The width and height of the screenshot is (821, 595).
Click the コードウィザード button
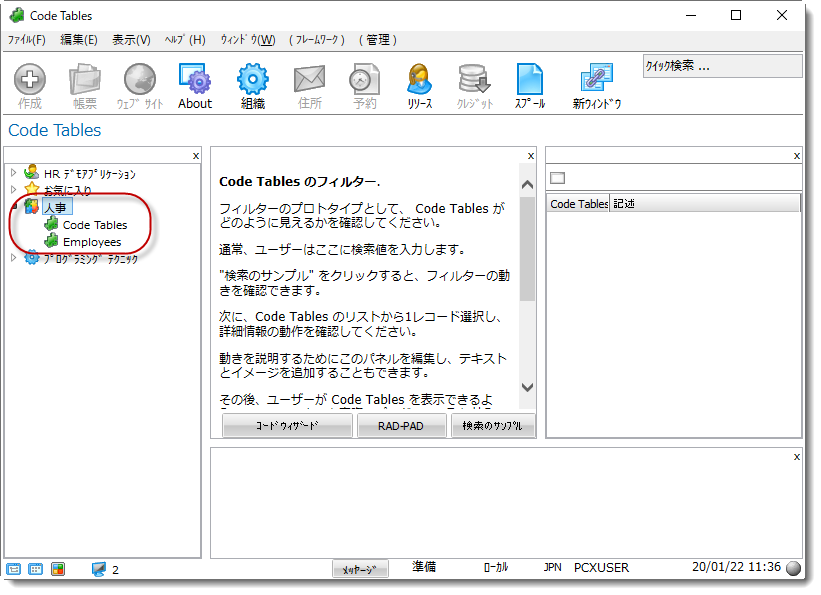point(287,425)
